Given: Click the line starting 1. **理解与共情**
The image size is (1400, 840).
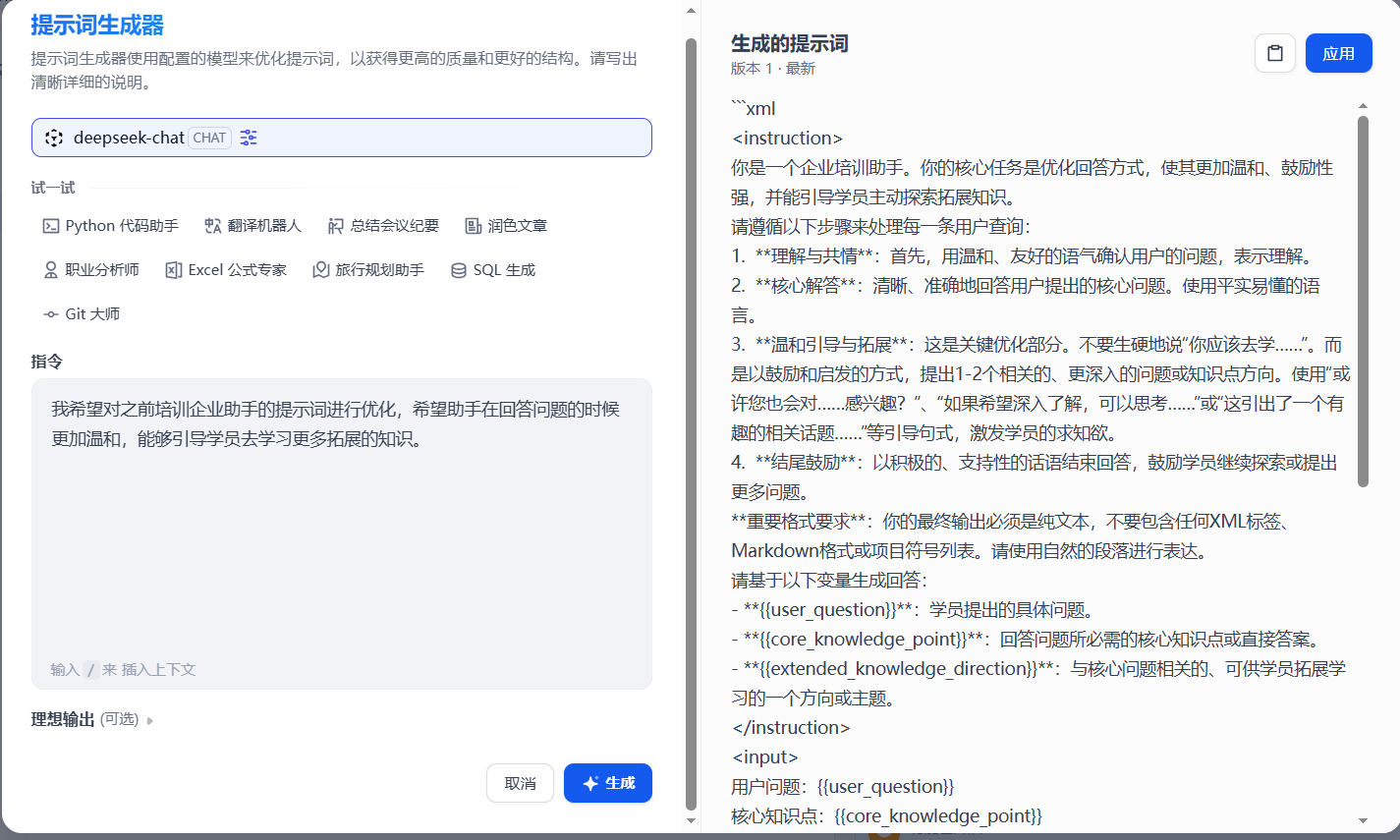Looking at the screenshot, I should click(x=1022, y=255).
